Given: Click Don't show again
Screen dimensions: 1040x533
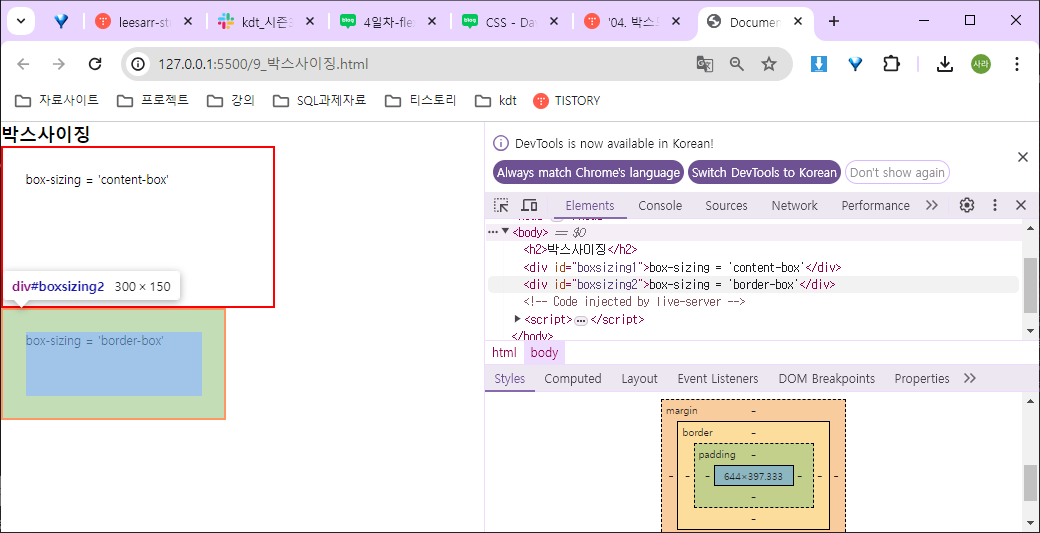Looking at the screenshot, I should (x=897, y=172).
